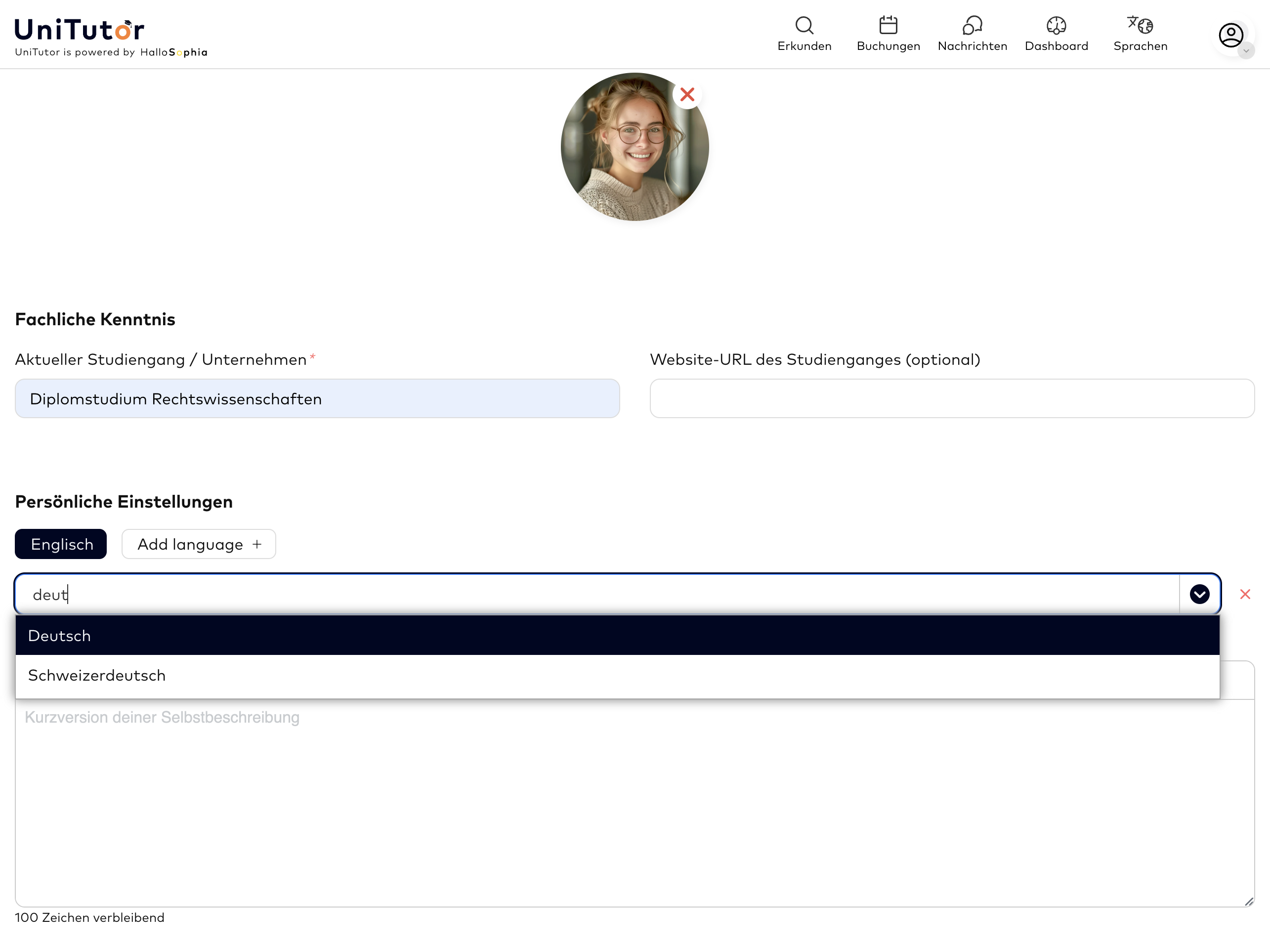Click the HalloSophia powered-by text
Viewport: 1270px width, 952px height.
pos(173,52)
